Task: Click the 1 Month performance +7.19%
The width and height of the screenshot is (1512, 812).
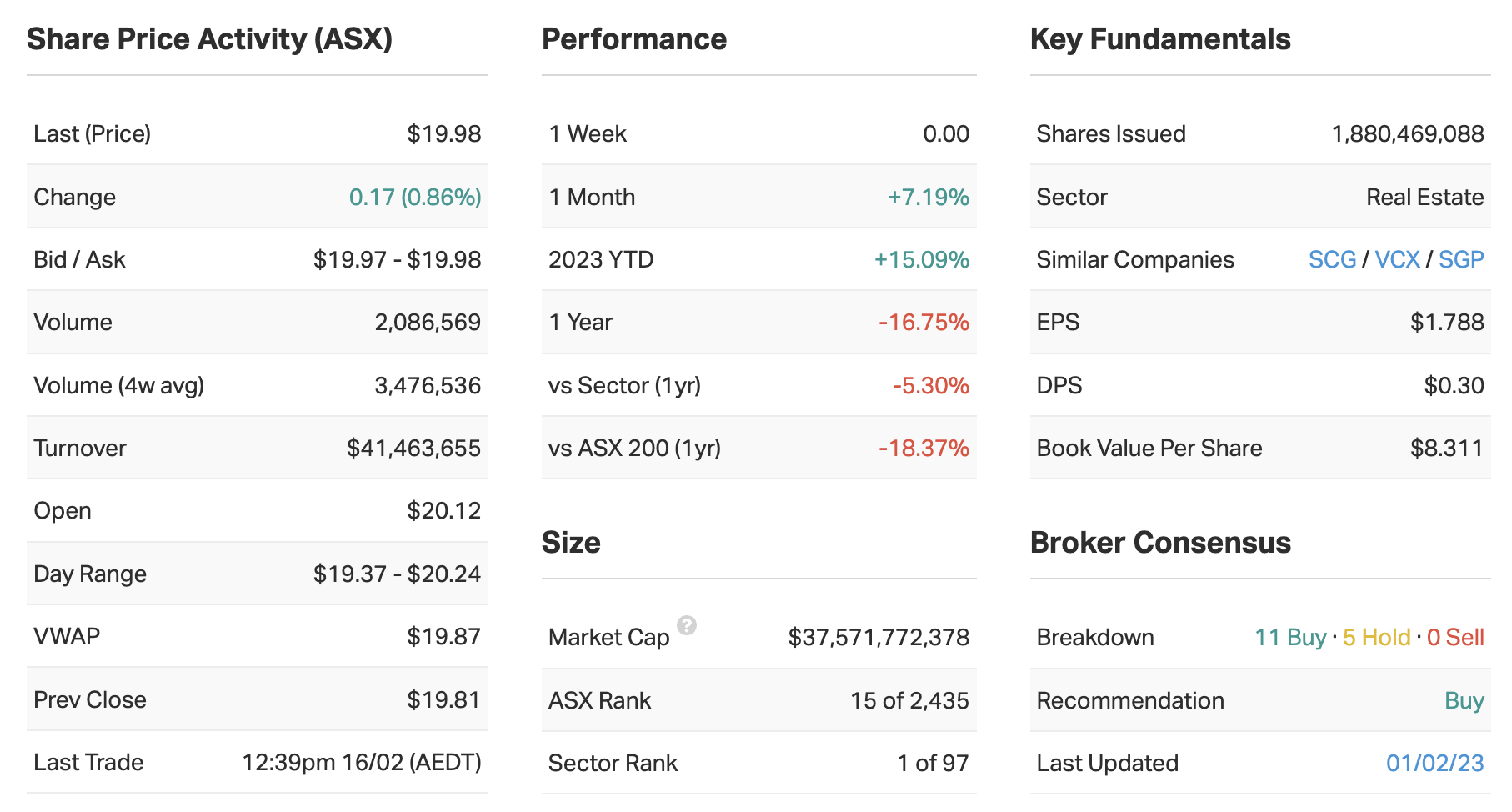Action: point(928,198)
